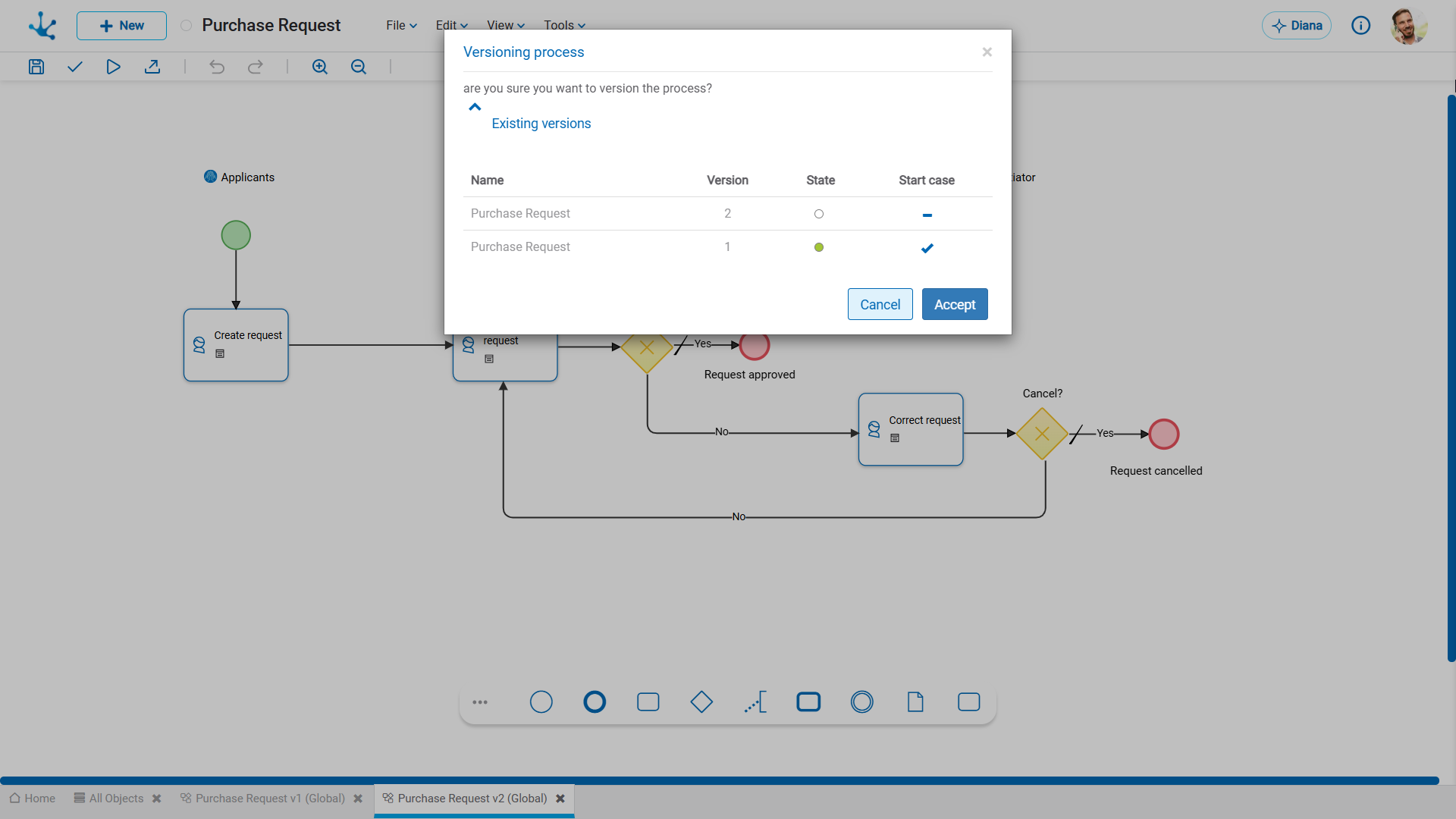
Task: Select the task rectangle palette tool
Action: tap(648, 702)
